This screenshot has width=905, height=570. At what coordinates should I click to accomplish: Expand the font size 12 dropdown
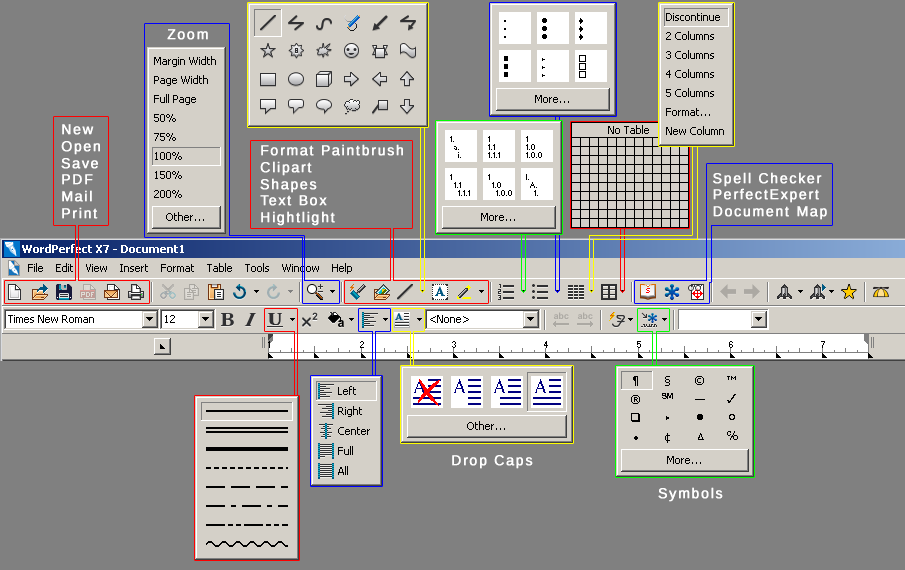point(206,320)
